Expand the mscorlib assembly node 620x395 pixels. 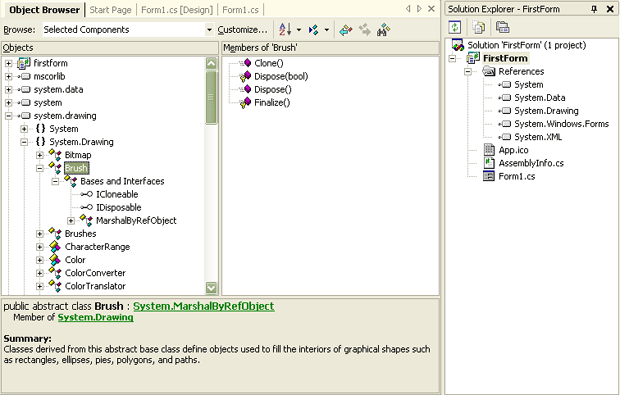click(x=8, y=76)
